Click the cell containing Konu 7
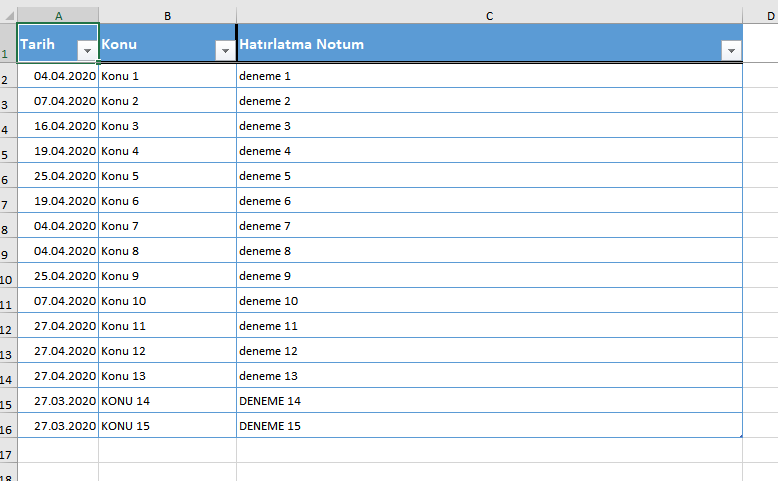This screenshot has height=481, width=778. [x=167, y=226]
